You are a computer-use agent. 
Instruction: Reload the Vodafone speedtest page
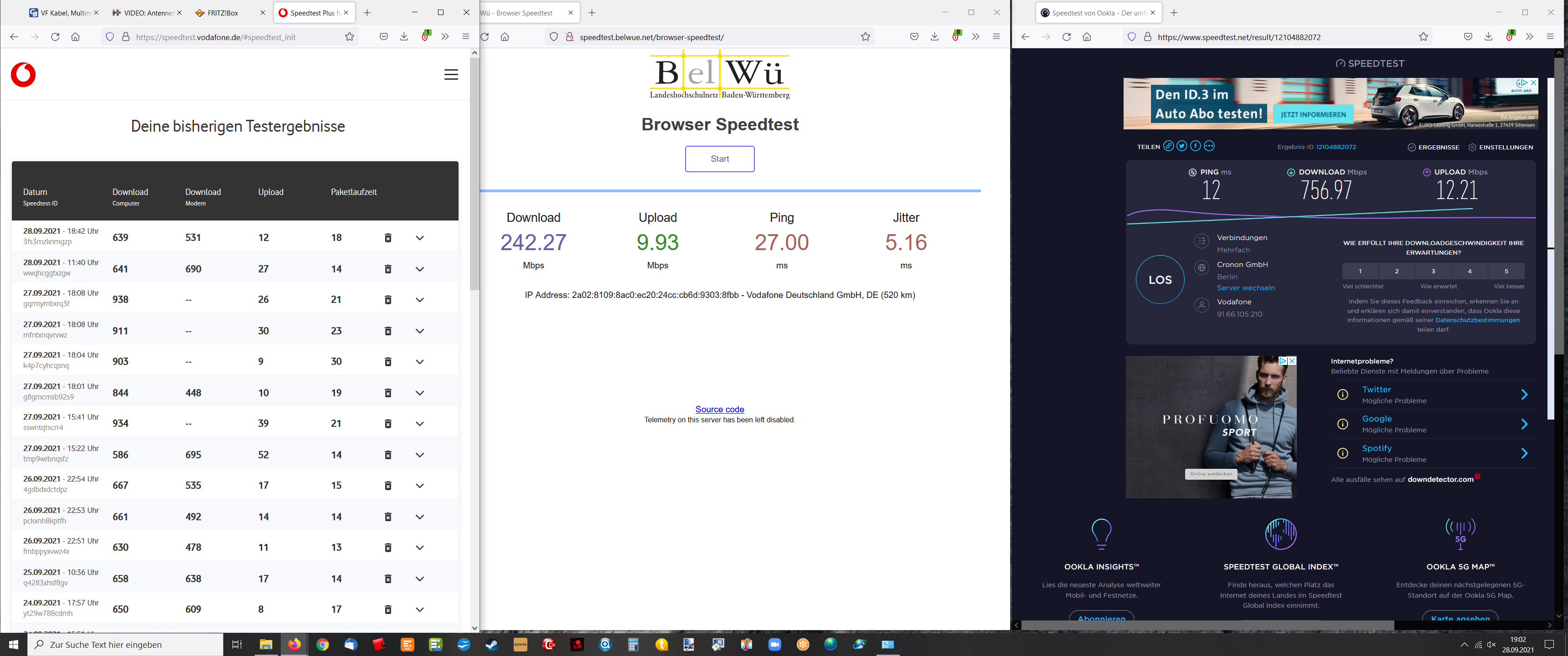pyautogui.click(x=55, y=37)
